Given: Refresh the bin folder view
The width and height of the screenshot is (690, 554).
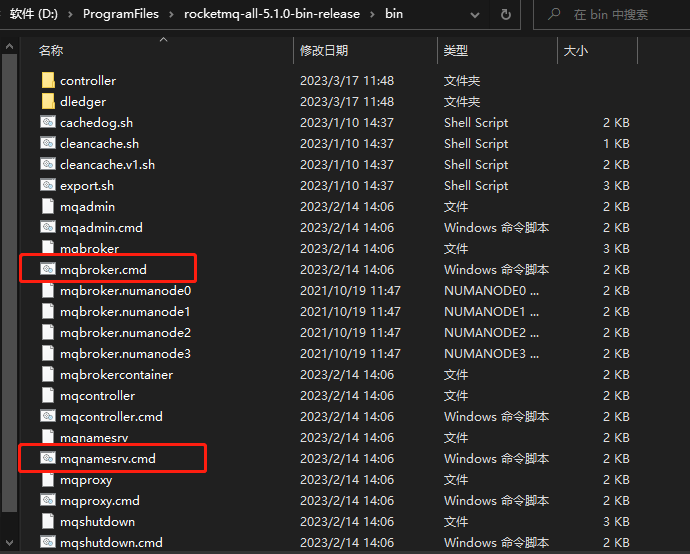Looking at the screenshot, I should [x=506, y=15].
